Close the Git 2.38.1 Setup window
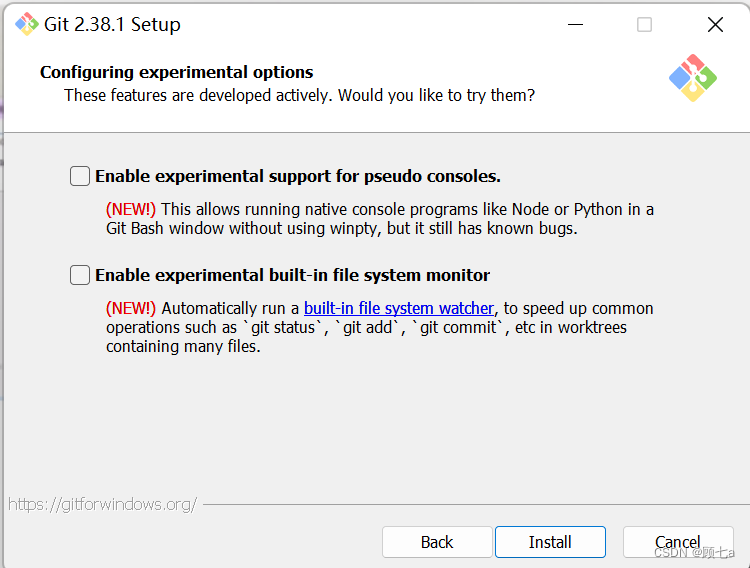 coord(715,24)
